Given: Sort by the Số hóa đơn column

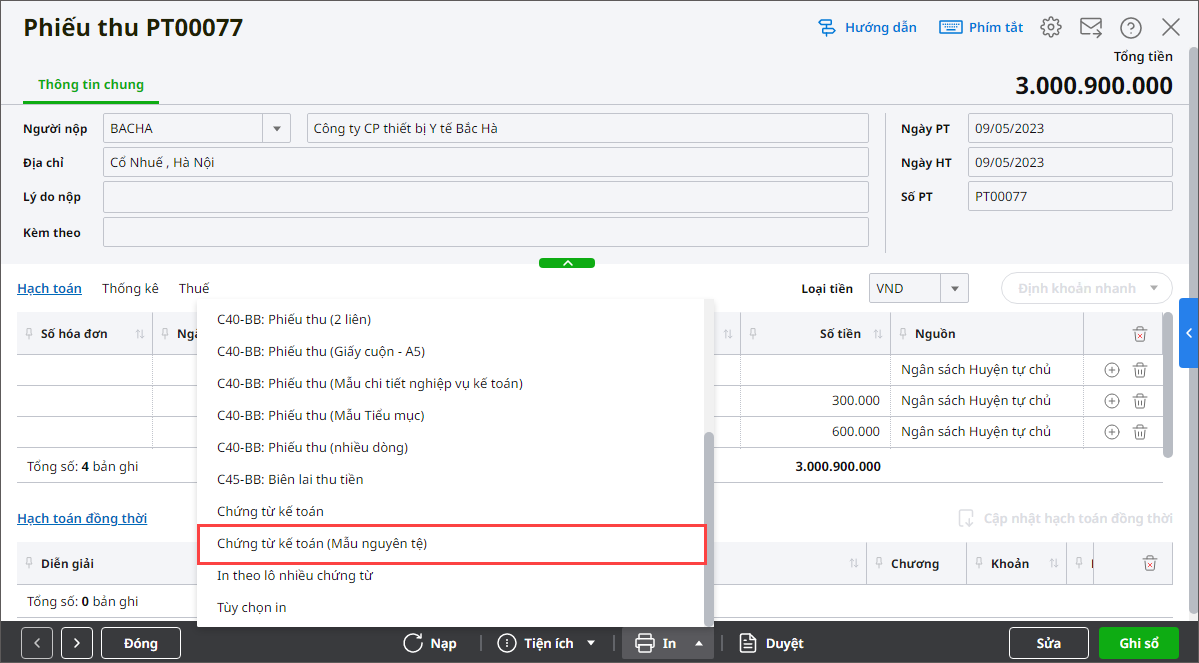Looking at the screenshot, I should pyautogui.click(x=140, y=333).
